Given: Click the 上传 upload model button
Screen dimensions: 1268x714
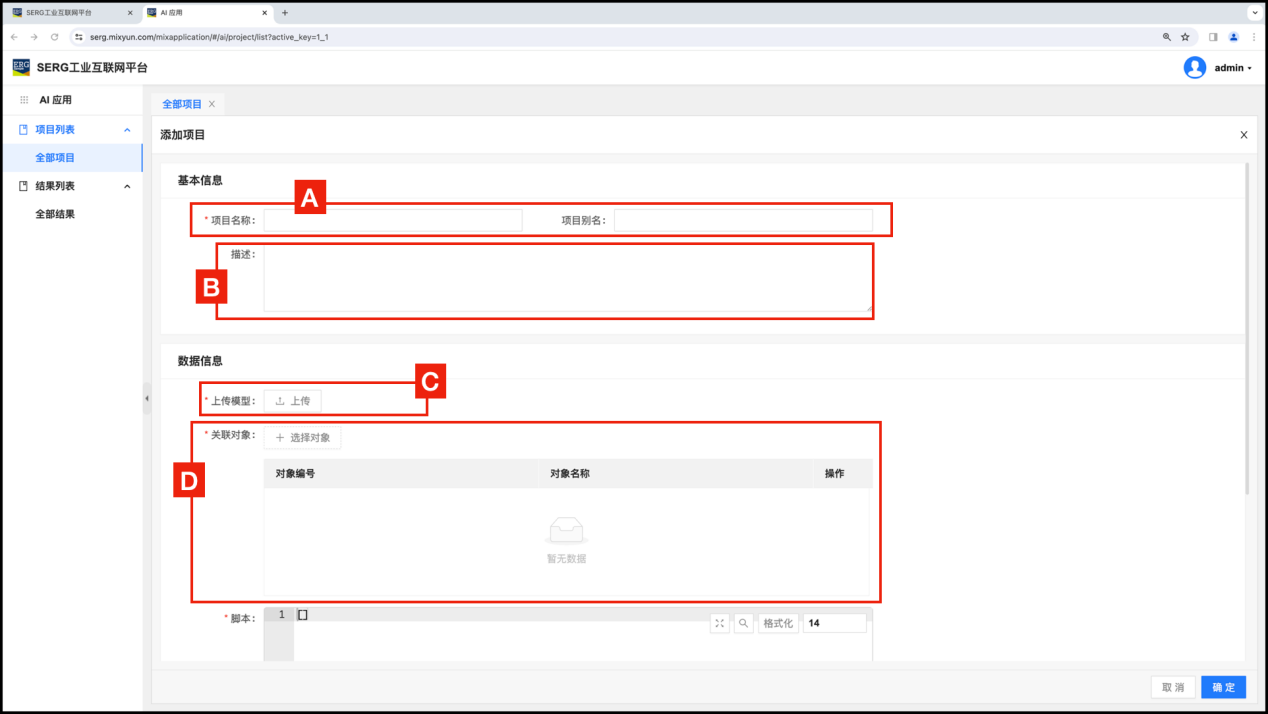Looking at the screenshot, I should click(x=293, y=401).
